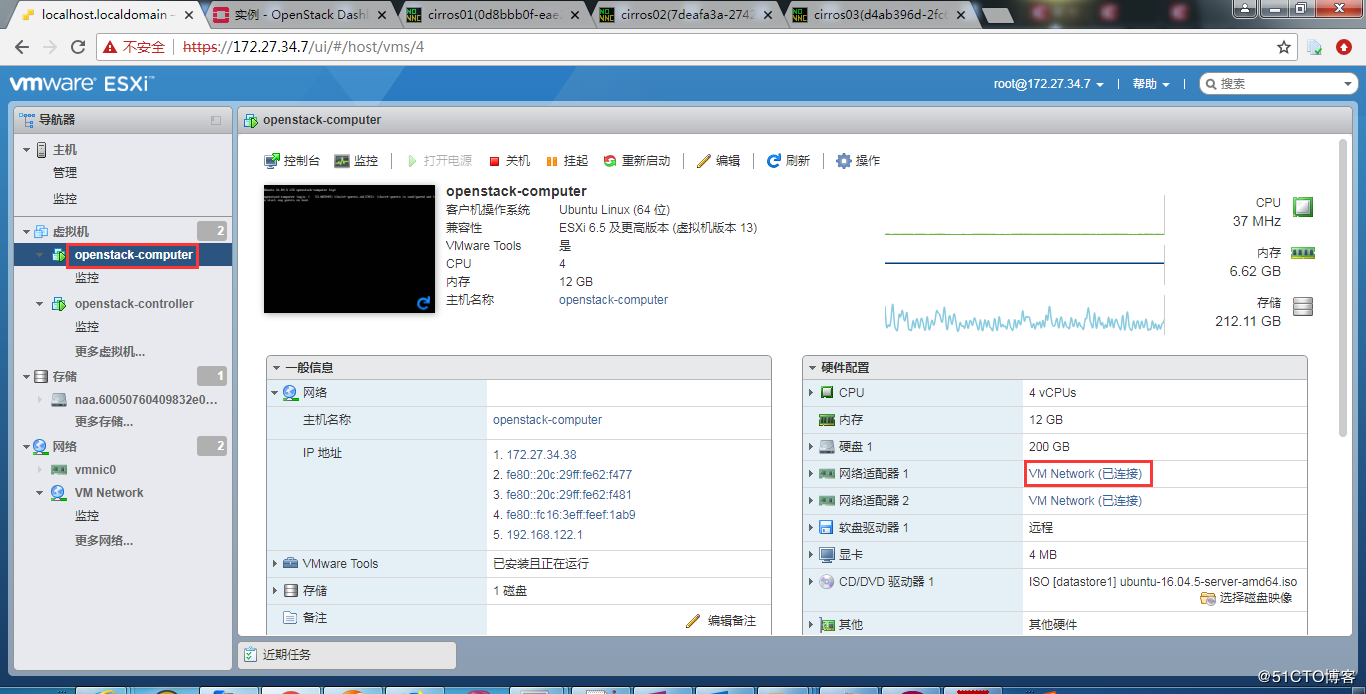The height and width of the screenshot is (694, 1366).
Task: Expand VMware Tools info row
Action: pos(275,564)
